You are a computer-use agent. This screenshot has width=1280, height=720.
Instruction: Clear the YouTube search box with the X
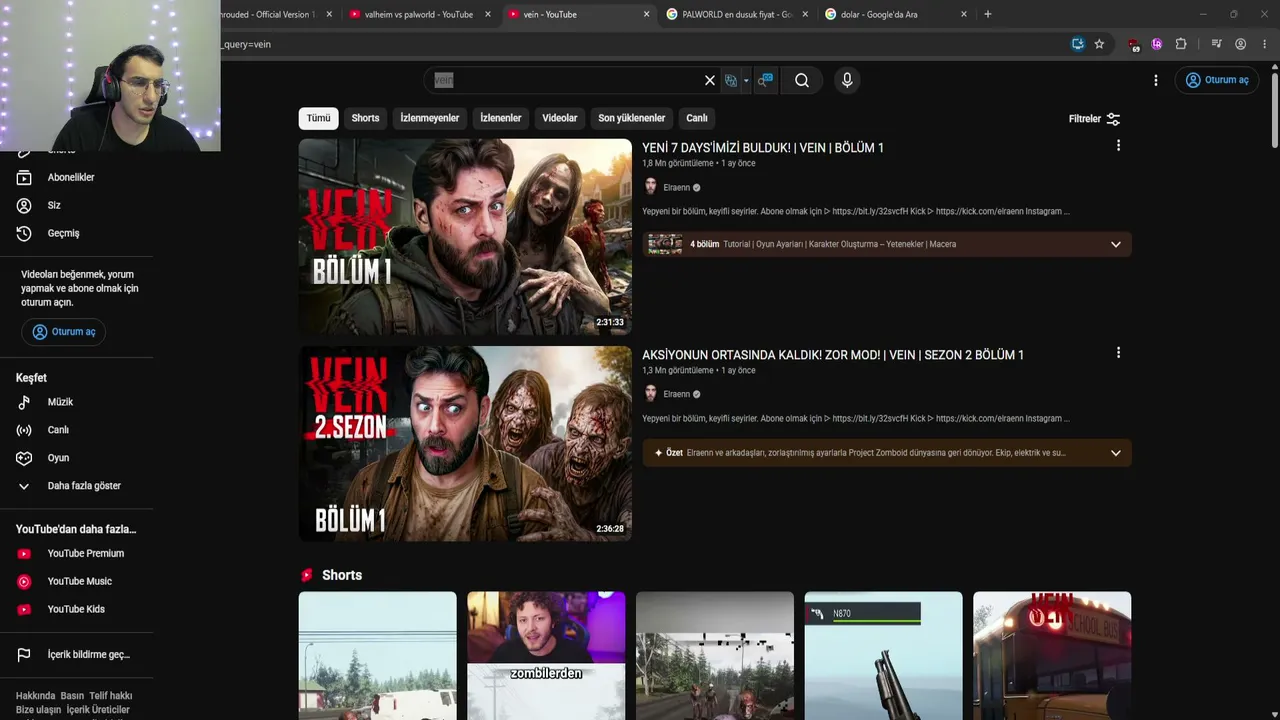point(710,80)
